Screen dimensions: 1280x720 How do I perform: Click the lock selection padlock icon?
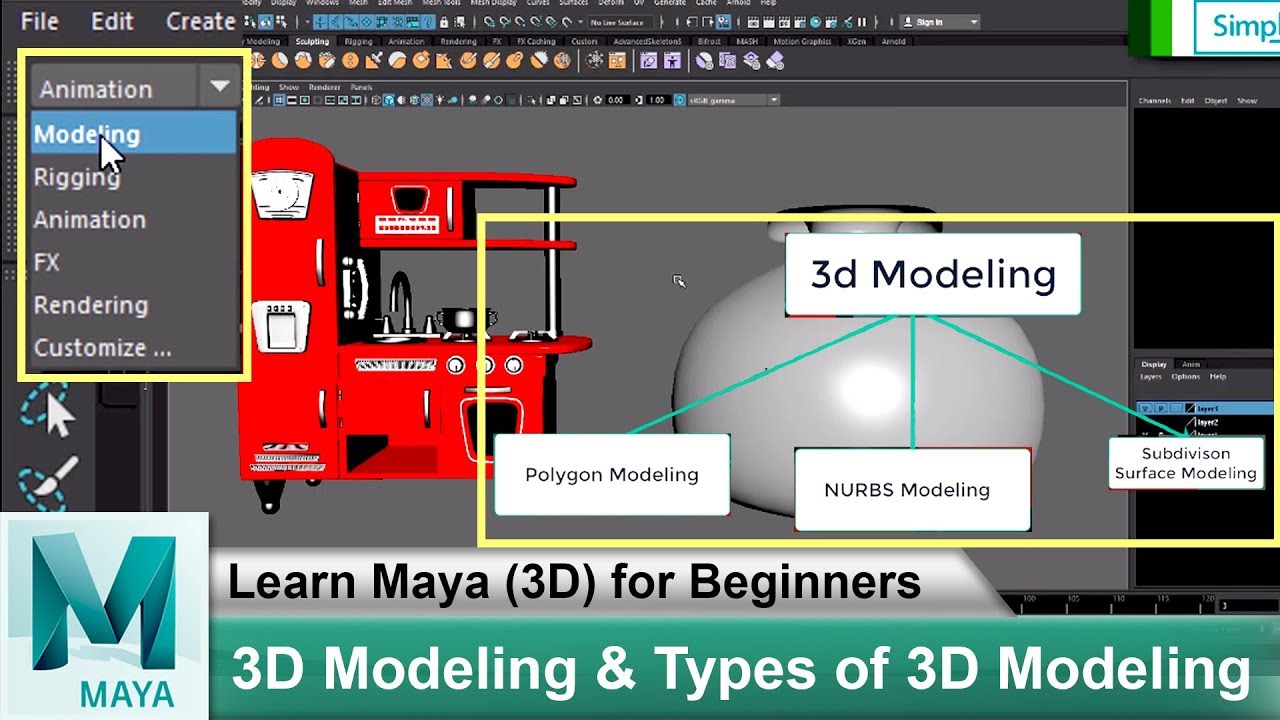coord(444,22)
